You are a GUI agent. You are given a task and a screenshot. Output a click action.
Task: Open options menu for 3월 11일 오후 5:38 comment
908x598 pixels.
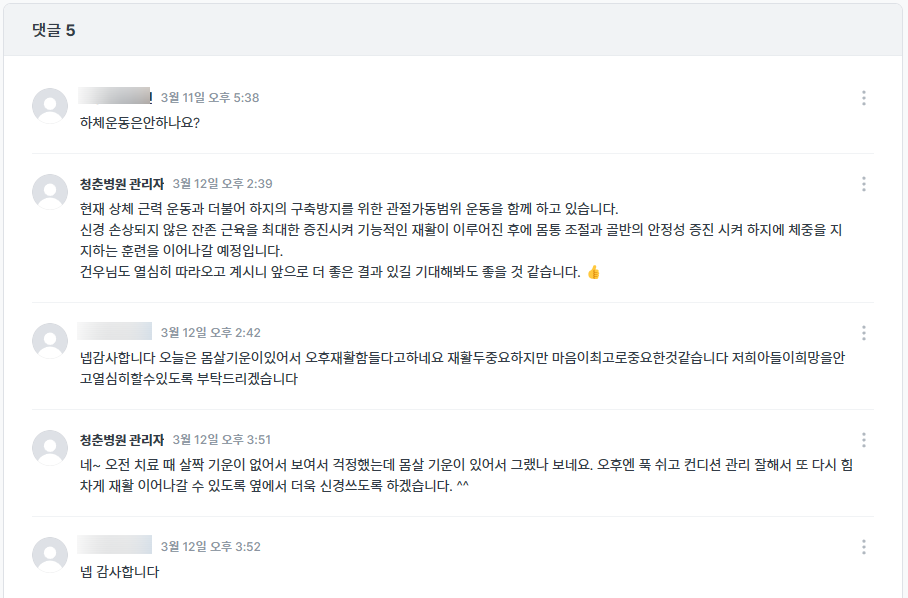(863, 98)
